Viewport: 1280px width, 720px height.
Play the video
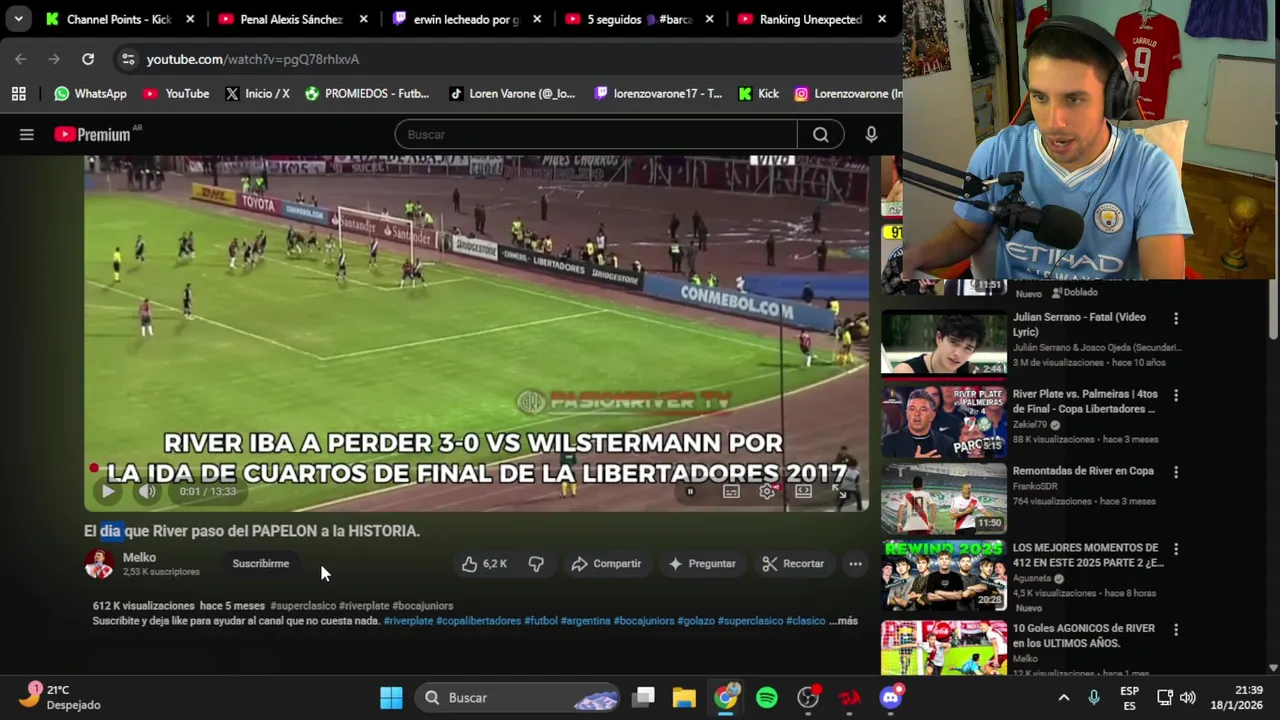click(x=107, y=491)
